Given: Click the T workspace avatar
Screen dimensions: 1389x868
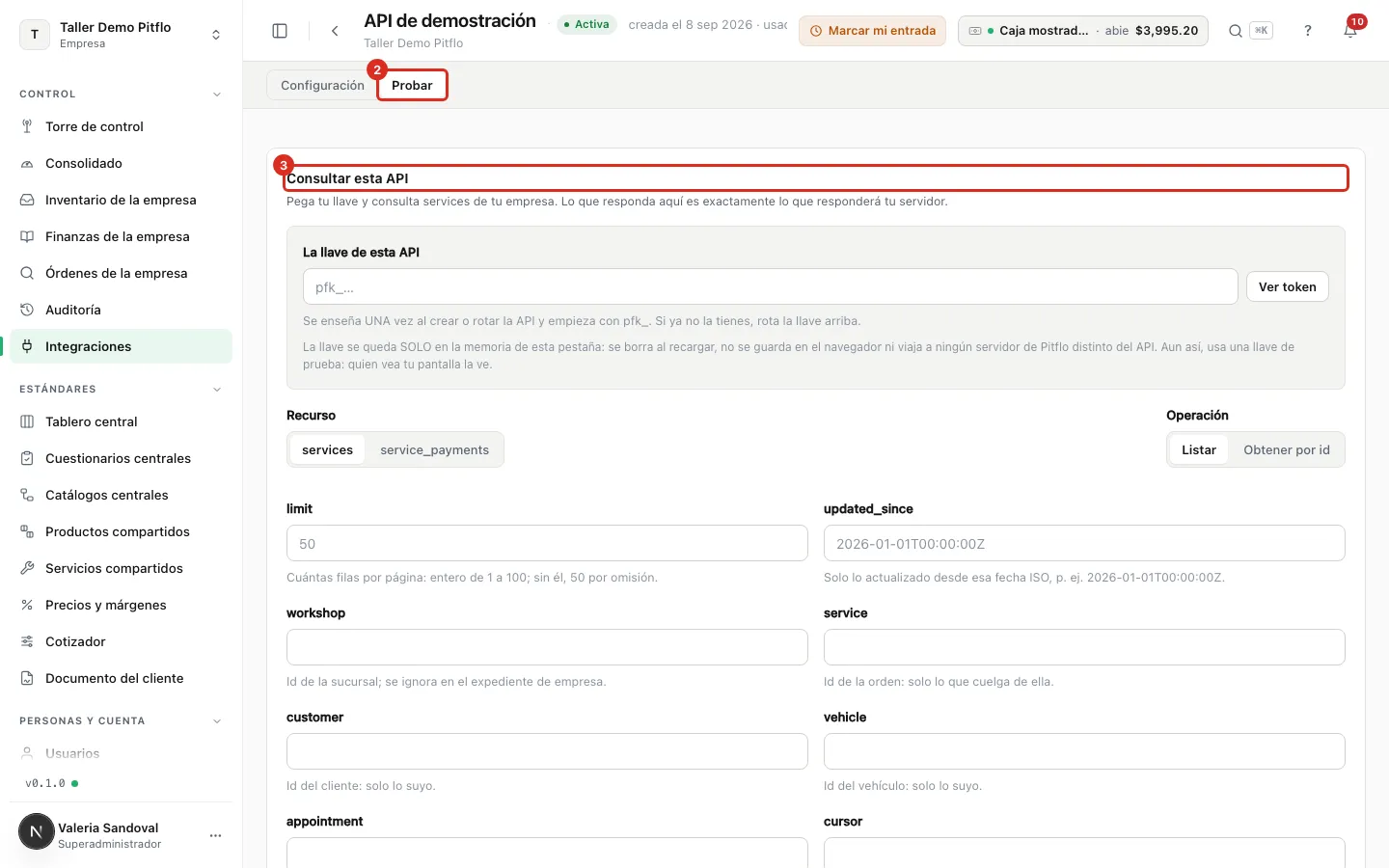Looking at the screenshot, I should click(x=35, y=35).
